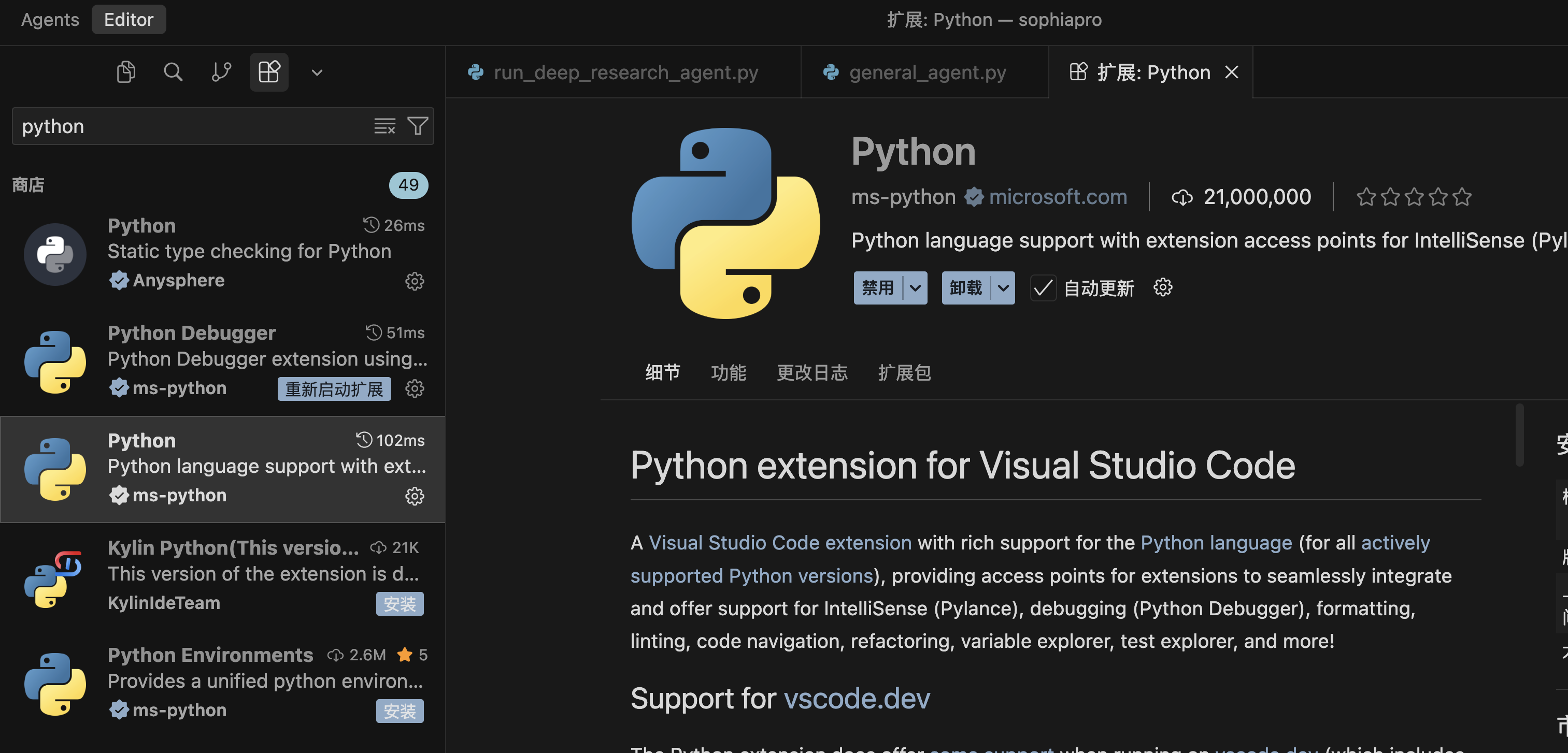
Task: Open extension settings gear beside 自动更新
Action: (1163, 287)
